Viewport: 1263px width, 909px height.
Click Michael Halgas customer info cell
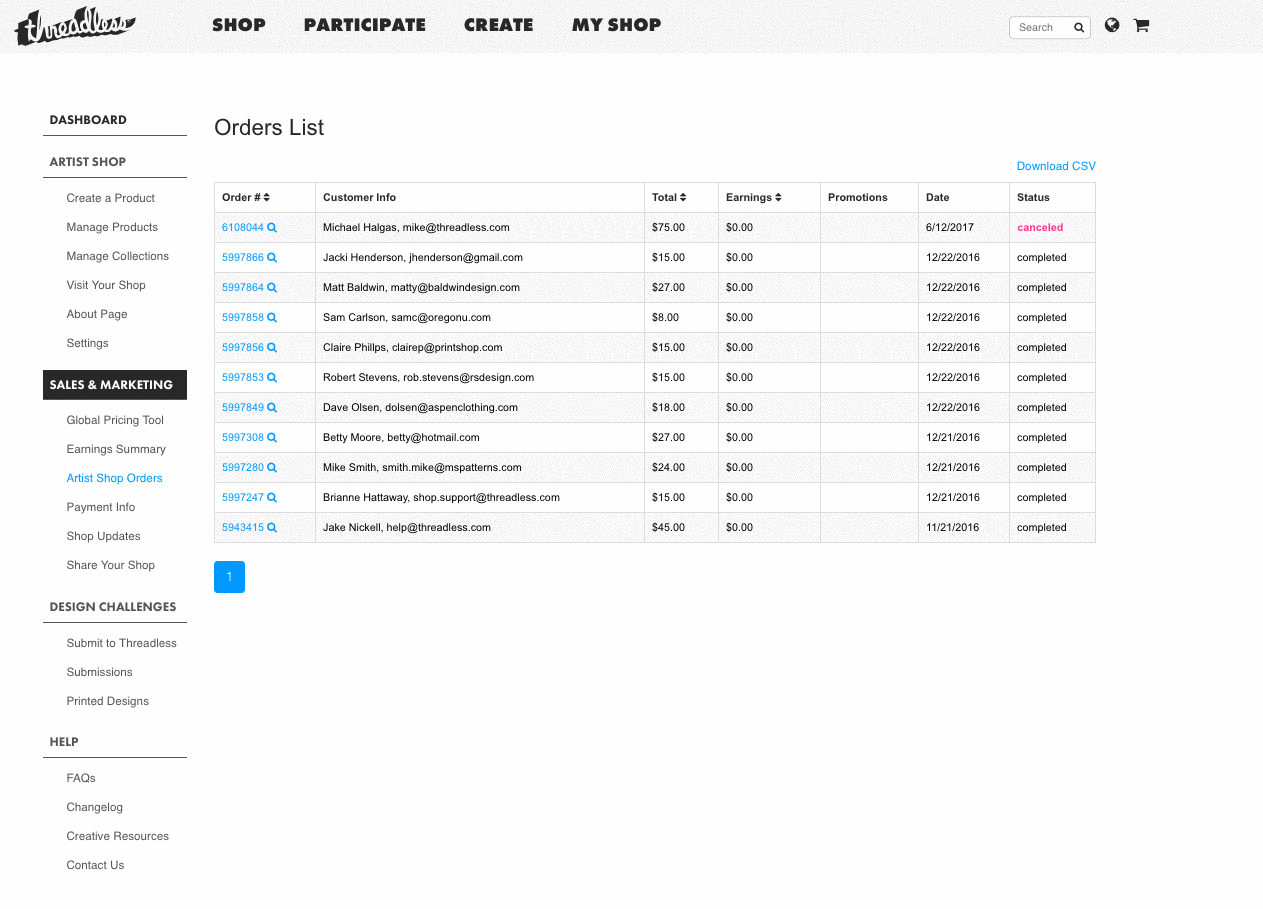point(480,228)
